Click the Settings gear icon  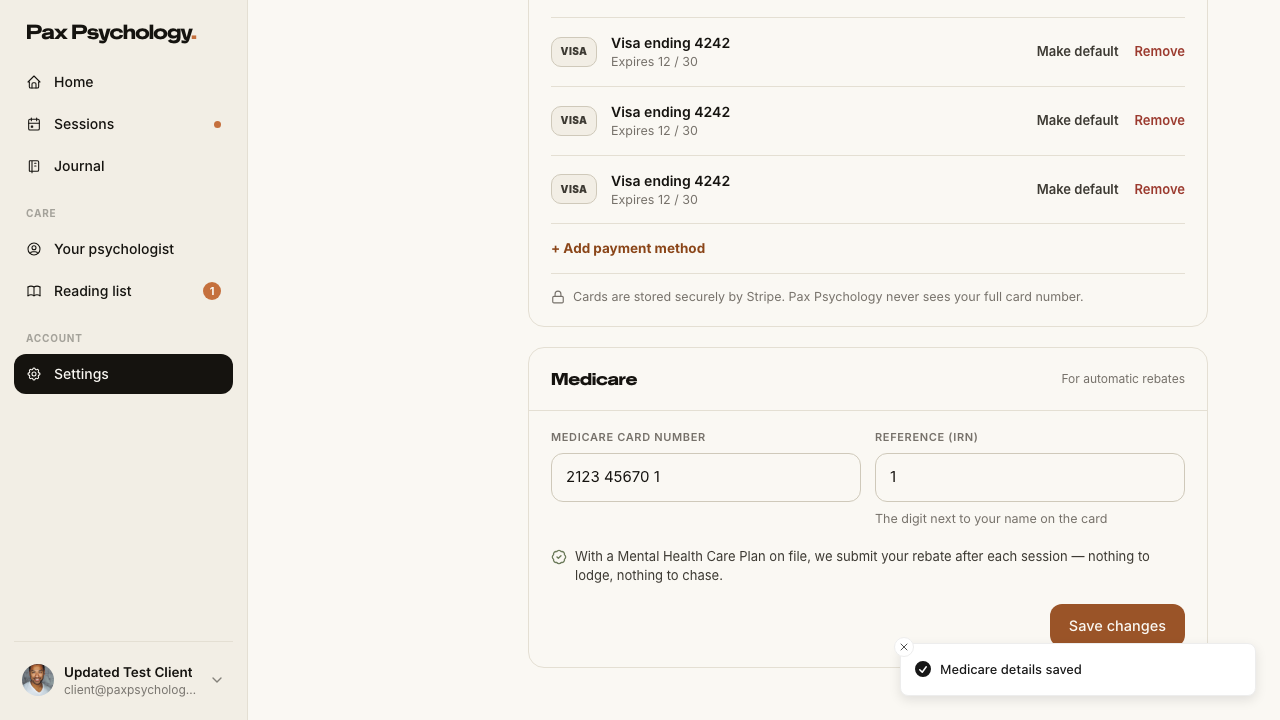coord(34,374)
